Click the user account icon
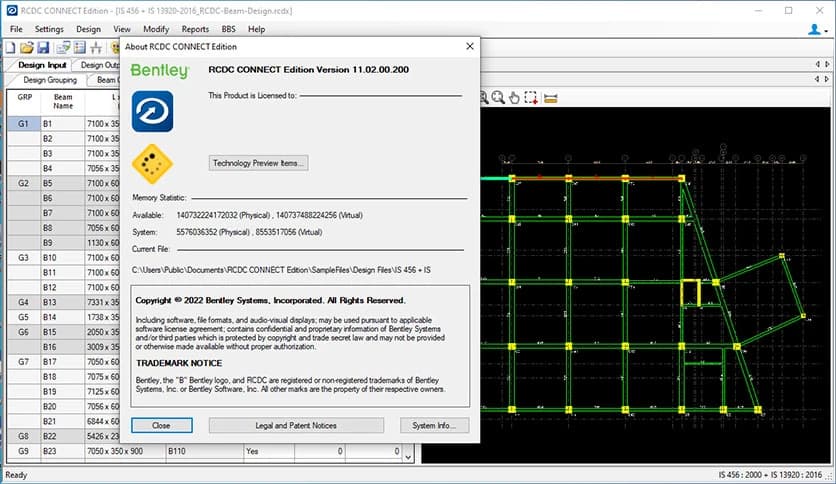Screen dimensions: 836x484 pos(813,29)
